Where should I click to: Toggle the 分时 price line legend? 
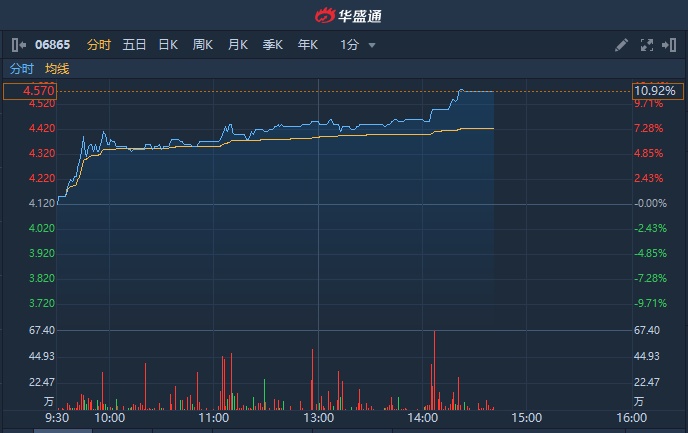pos(21,69)
